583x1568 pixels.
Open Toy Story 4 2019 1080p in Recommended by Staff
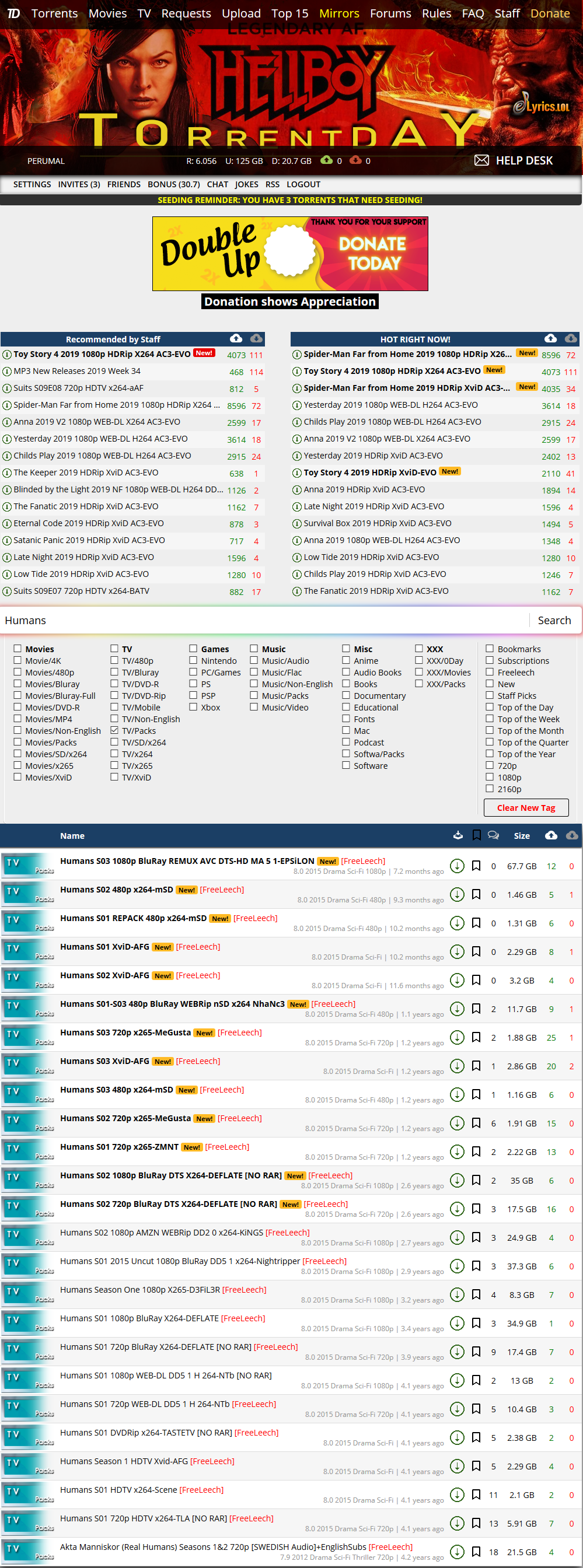(x=102, y=353)
